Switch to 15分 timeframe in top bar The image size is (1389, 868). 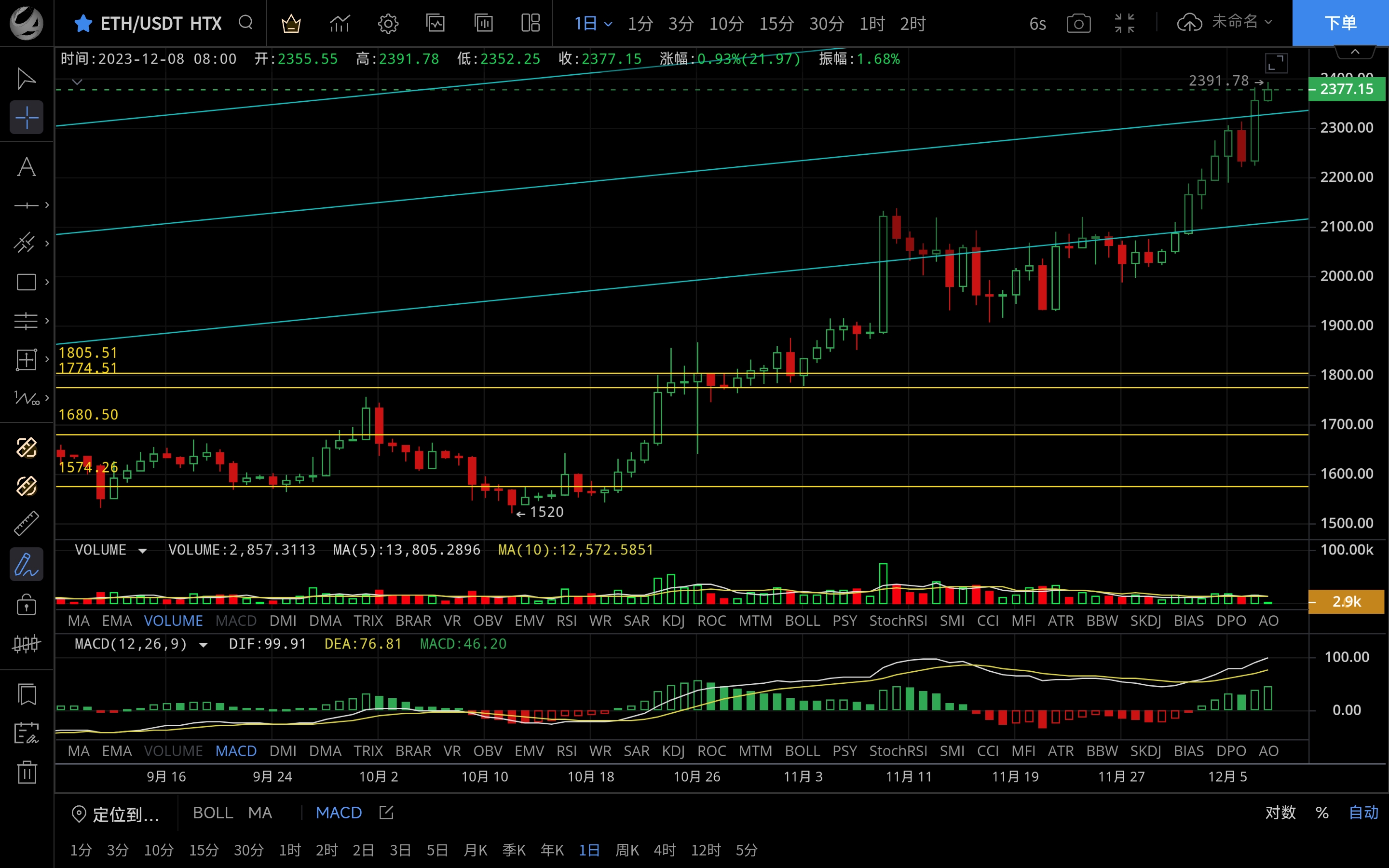point(776,24)
